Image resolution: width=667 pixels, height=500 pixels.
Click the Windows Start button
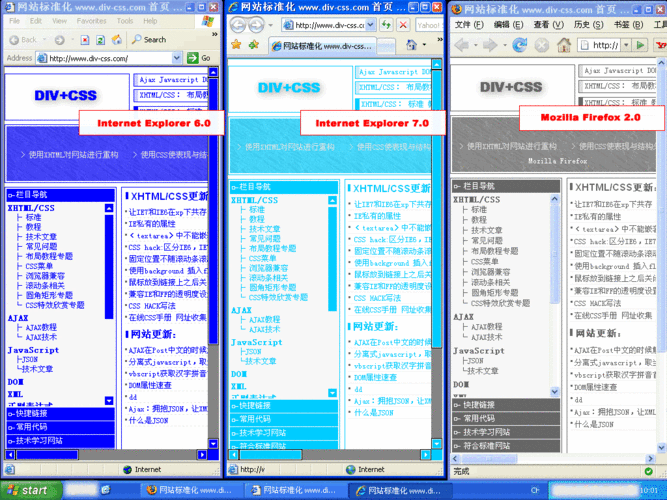[31, 490]
